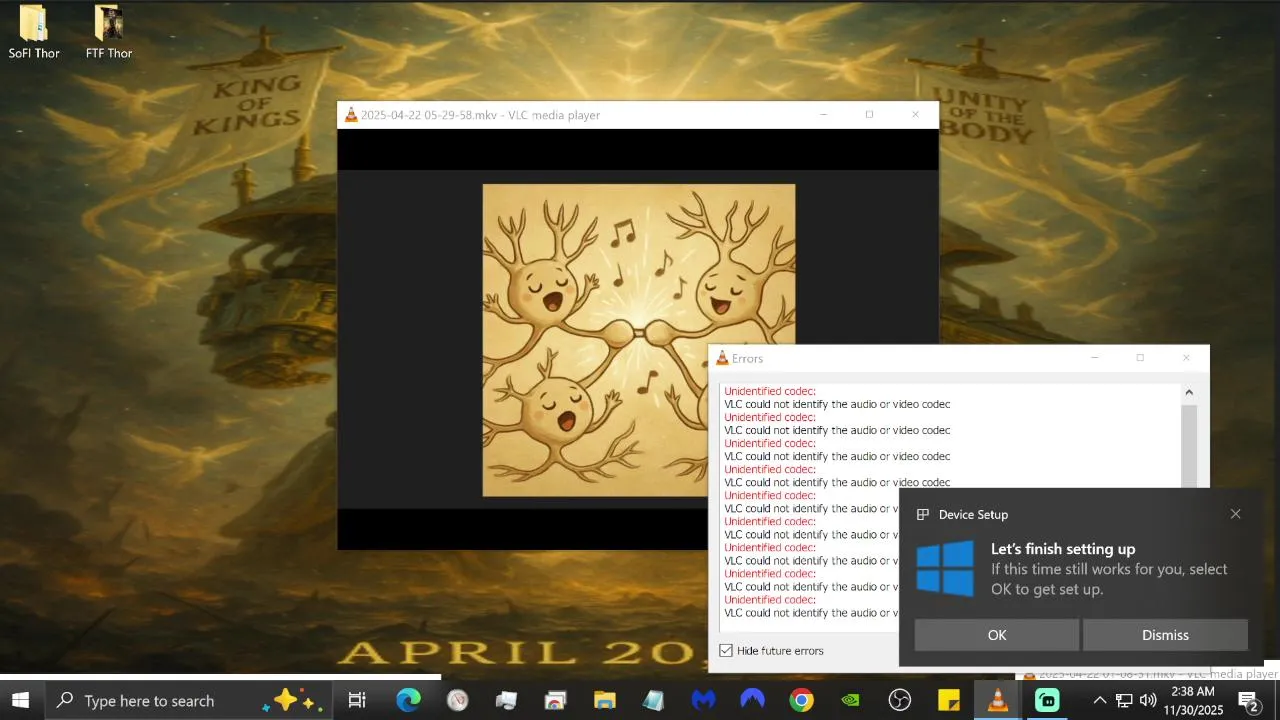Close the Device Setup toast with X
Viewport: 1280px width, 720px height.
[x=1235, y=514]
